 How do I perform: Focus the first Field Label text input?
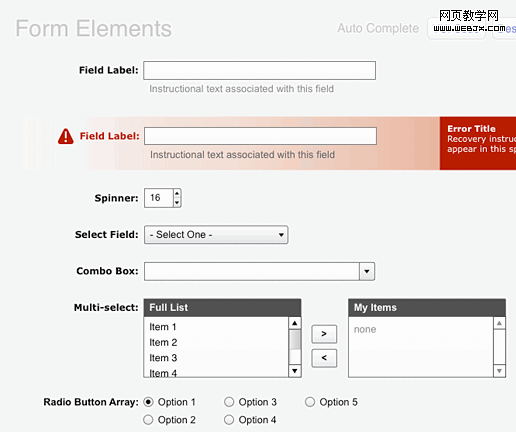click(259, 70)
